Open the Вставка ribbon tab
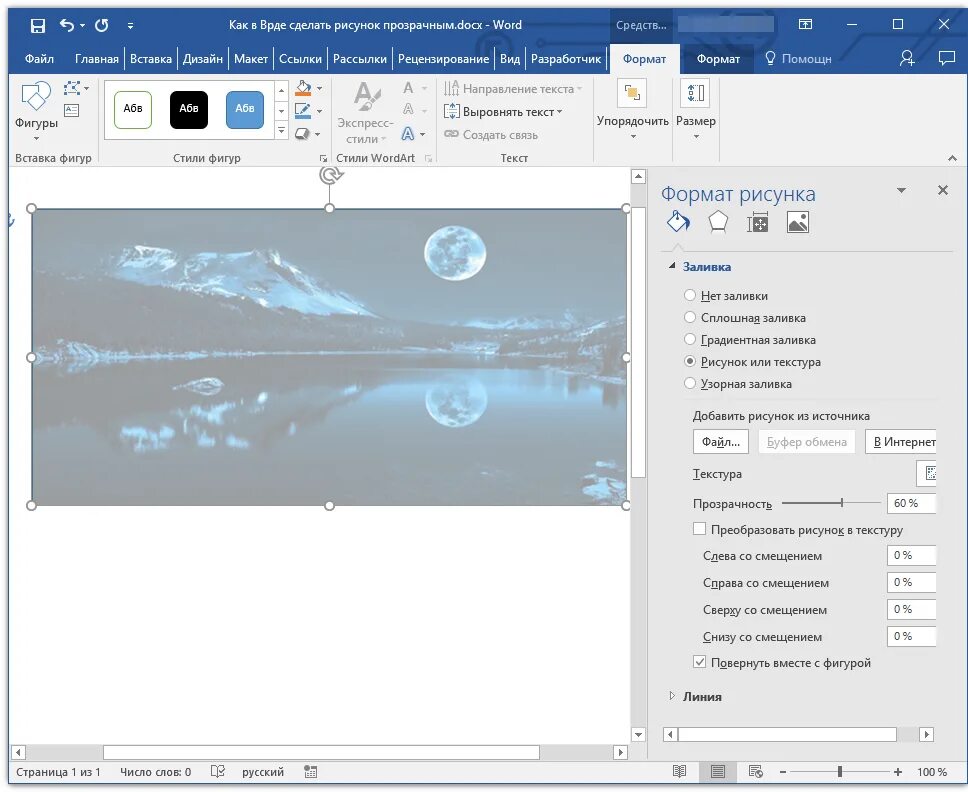 pyautogui.click(x=151, y=59)
